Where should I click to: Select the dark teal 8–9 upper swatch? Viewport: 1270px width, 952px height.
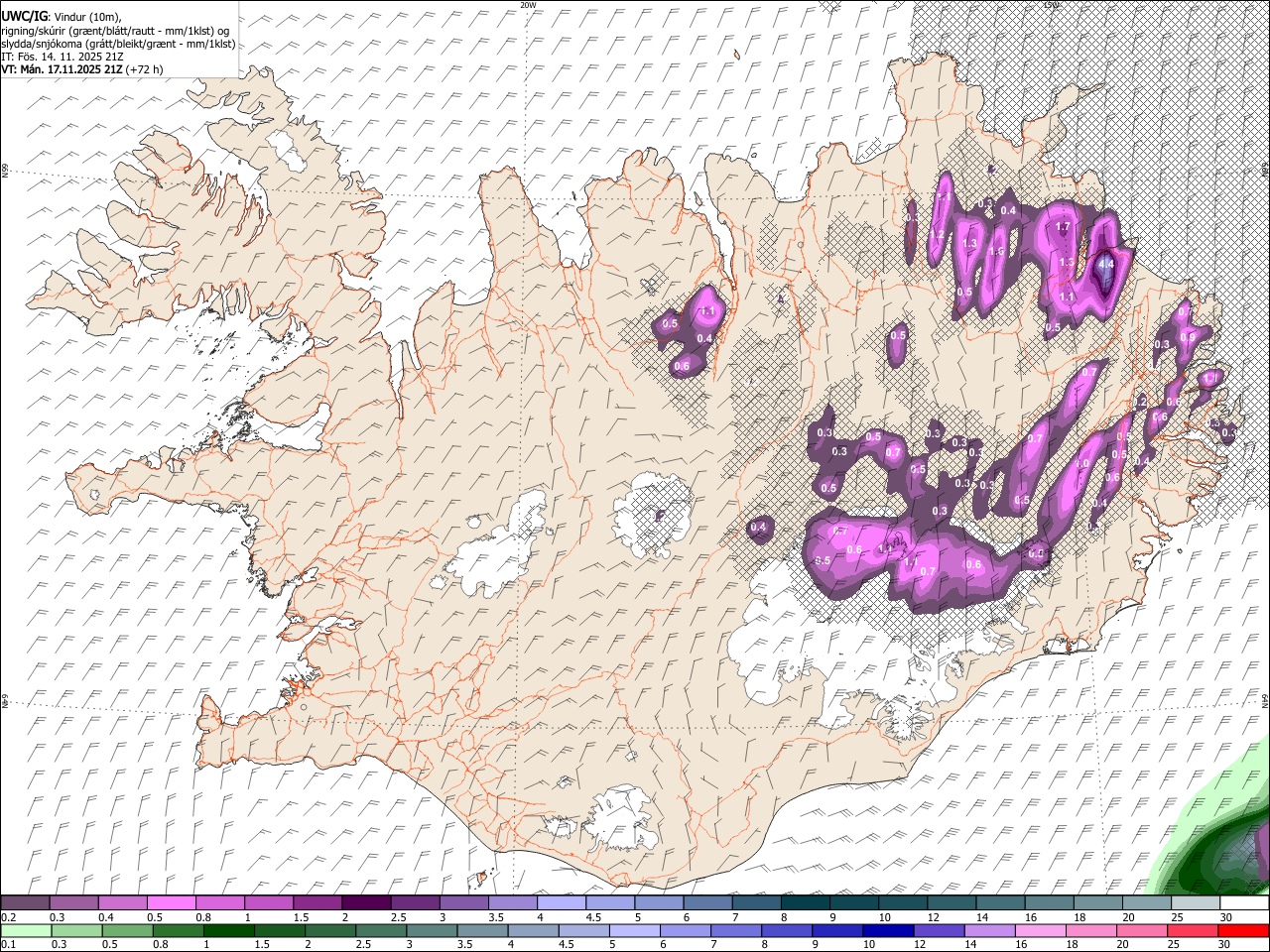coord(805,903)
